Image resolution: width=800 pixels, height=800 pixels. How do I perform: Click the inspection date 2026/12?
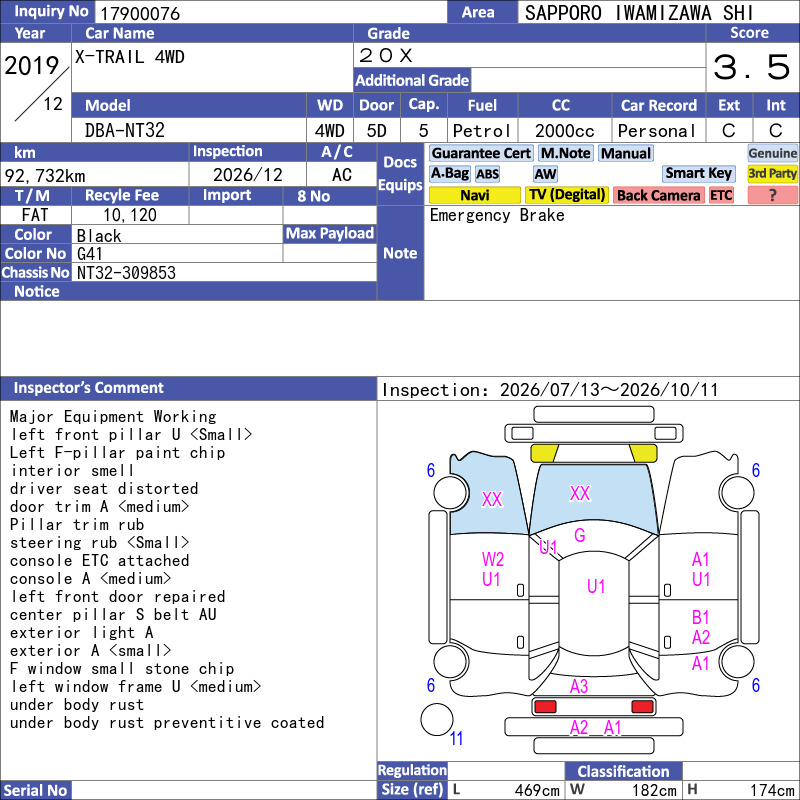pyautogui.click(x=247, y=175)
